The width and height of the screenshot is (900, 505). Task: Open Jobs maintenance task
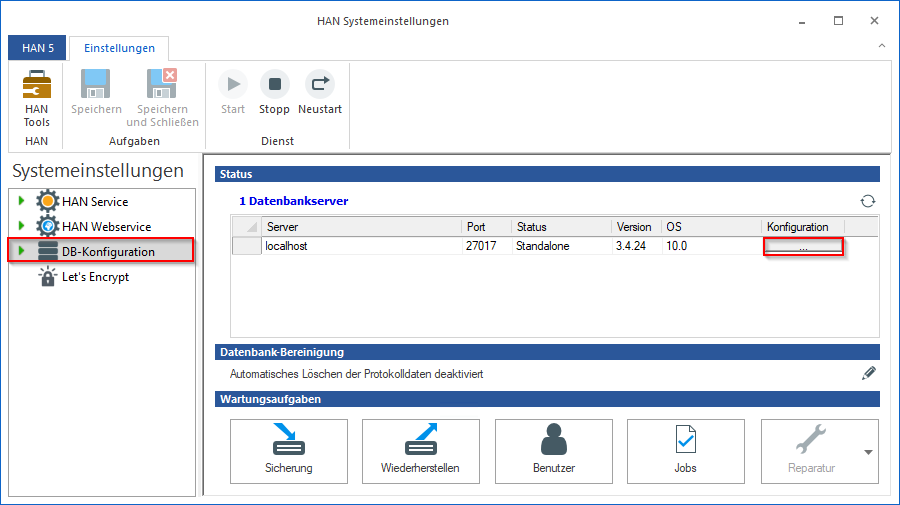click(685, 451)
